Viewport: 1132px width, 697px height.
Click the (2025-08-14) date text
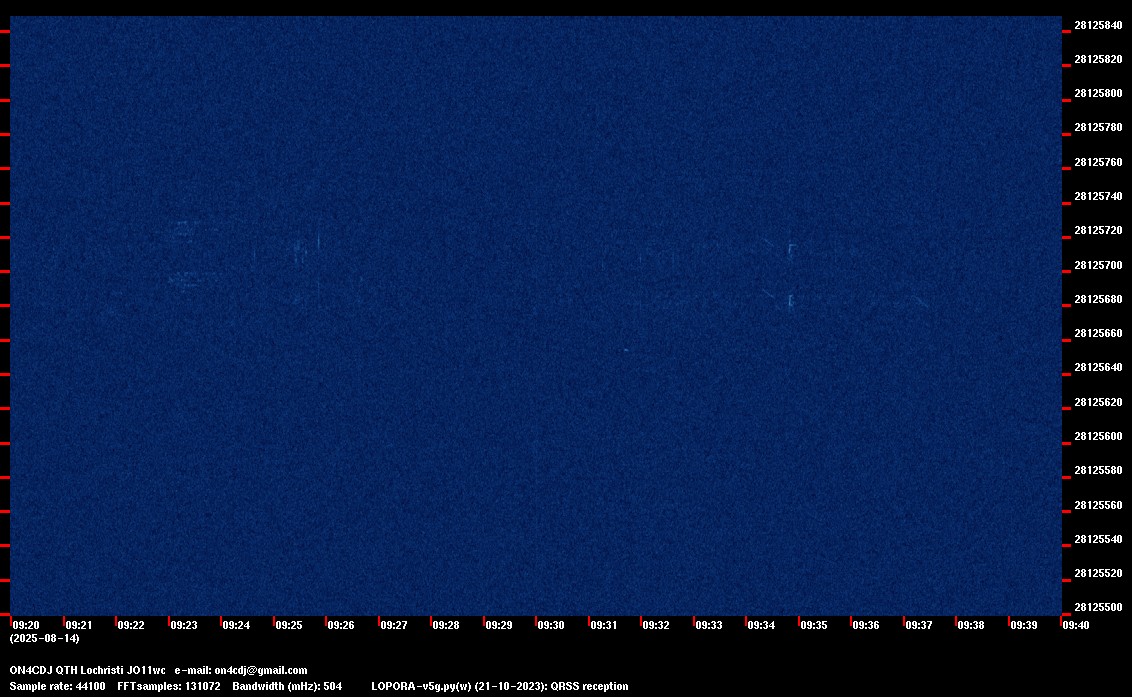click(45, 638)
